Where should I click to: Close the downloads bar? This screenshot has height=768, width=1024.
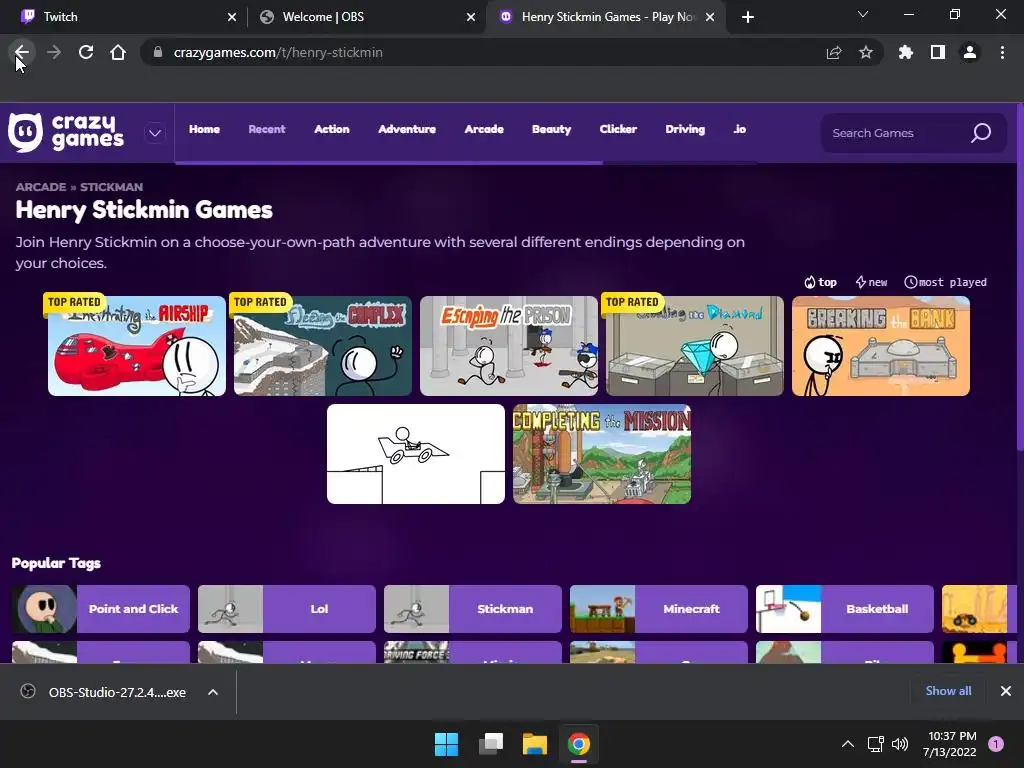[x=1006, y=691]
